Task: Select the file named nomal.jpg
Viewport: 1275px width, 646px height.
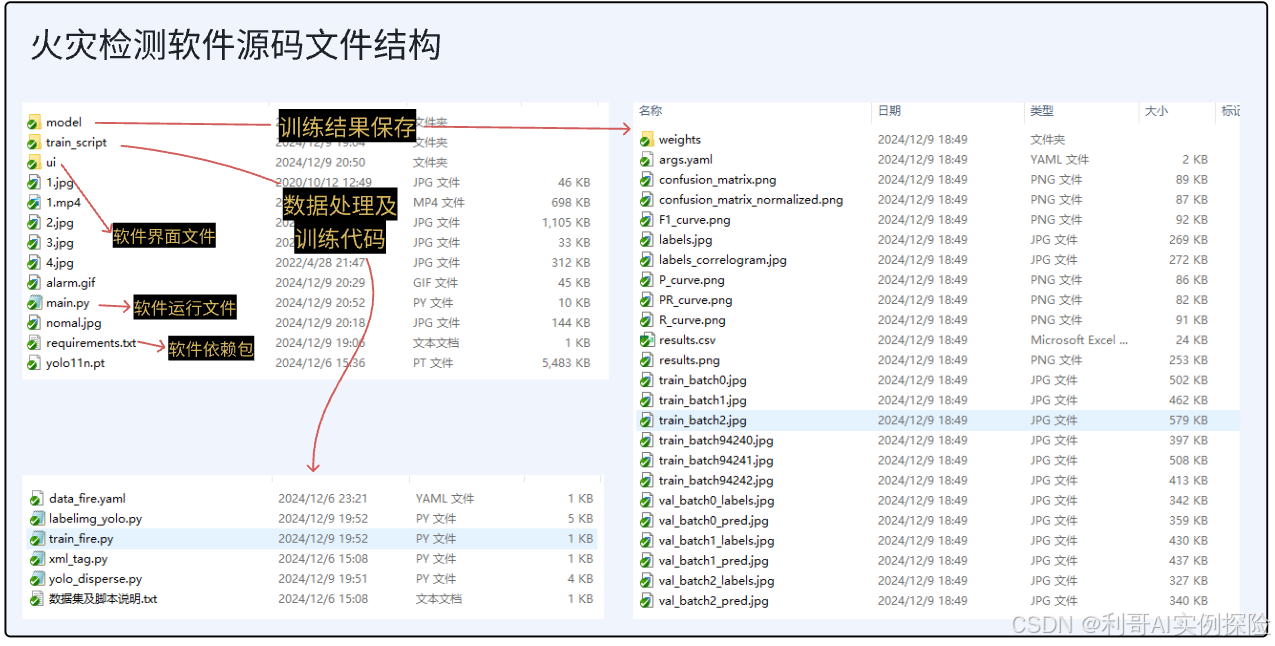Action: (x=74, y=323)
